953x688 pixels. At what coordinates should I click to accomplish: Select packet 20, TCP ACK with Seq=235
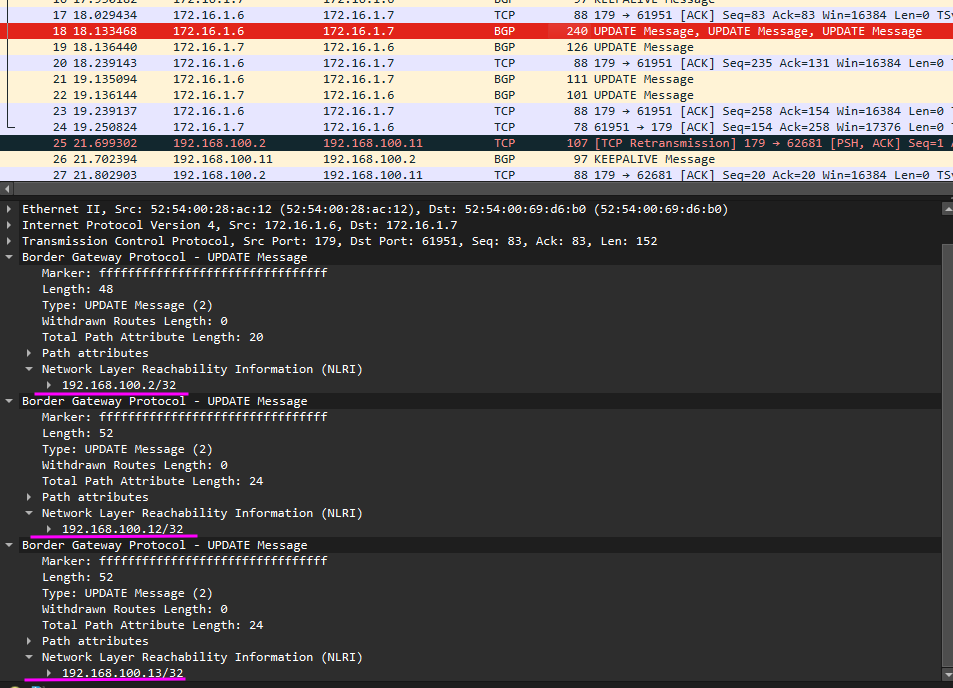point(476,63)
